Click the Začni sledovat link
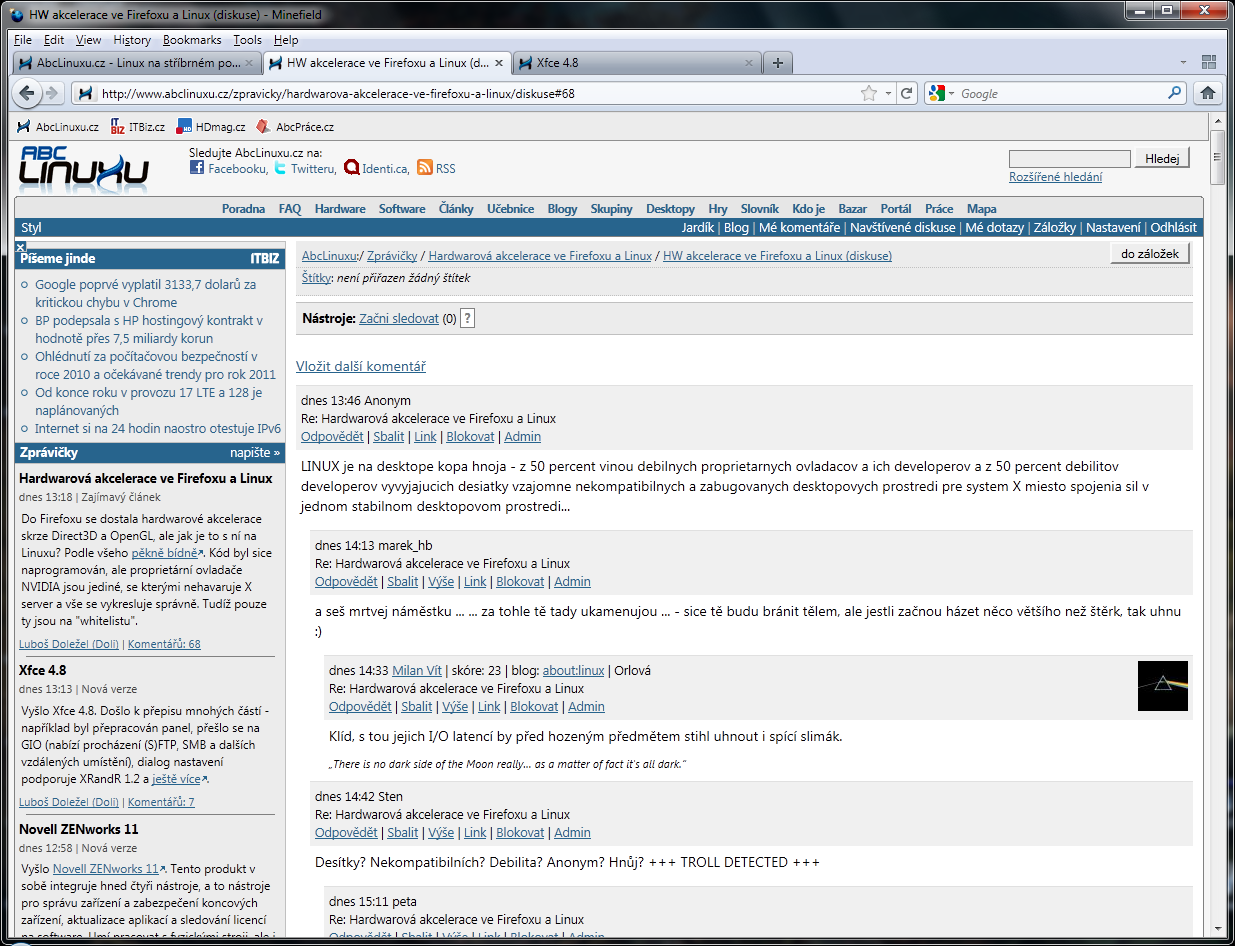Viewport: 1235px width, 946px height. click(x=399, y=318)
